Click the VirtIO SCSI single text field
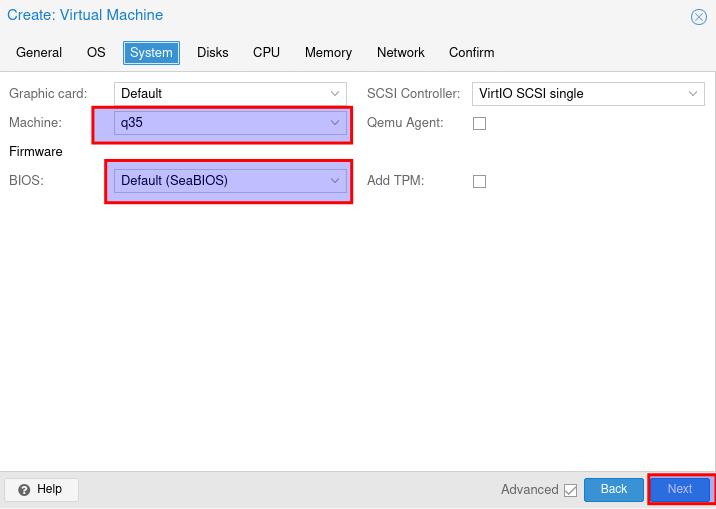 click(x=575, y=94)
